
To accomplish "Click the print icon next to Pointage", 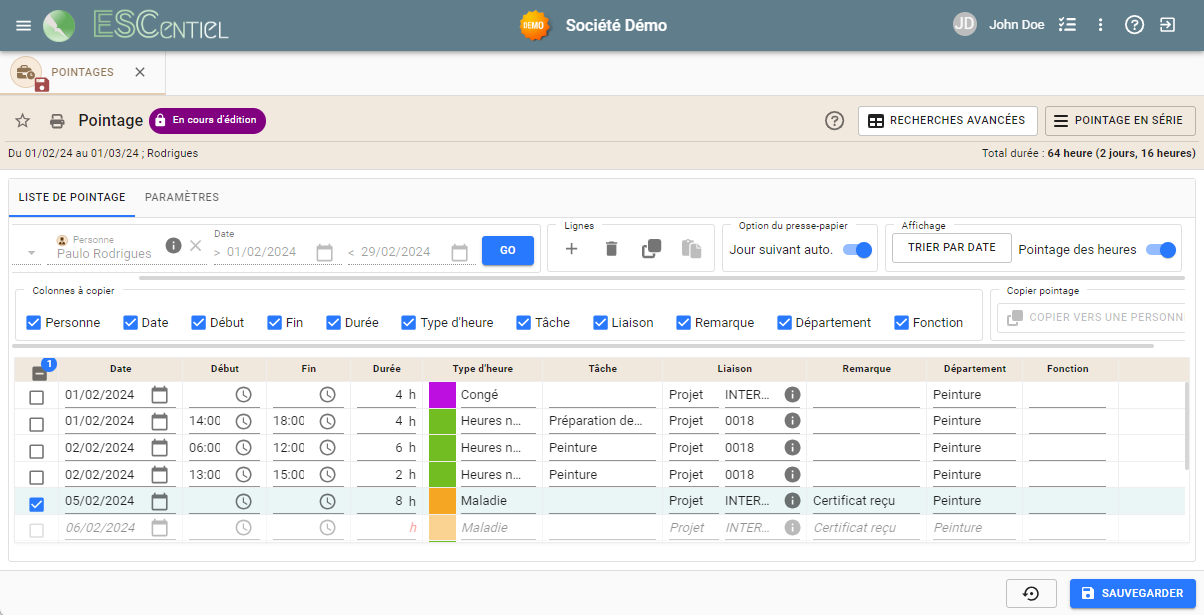I will [x=57, y=121].
